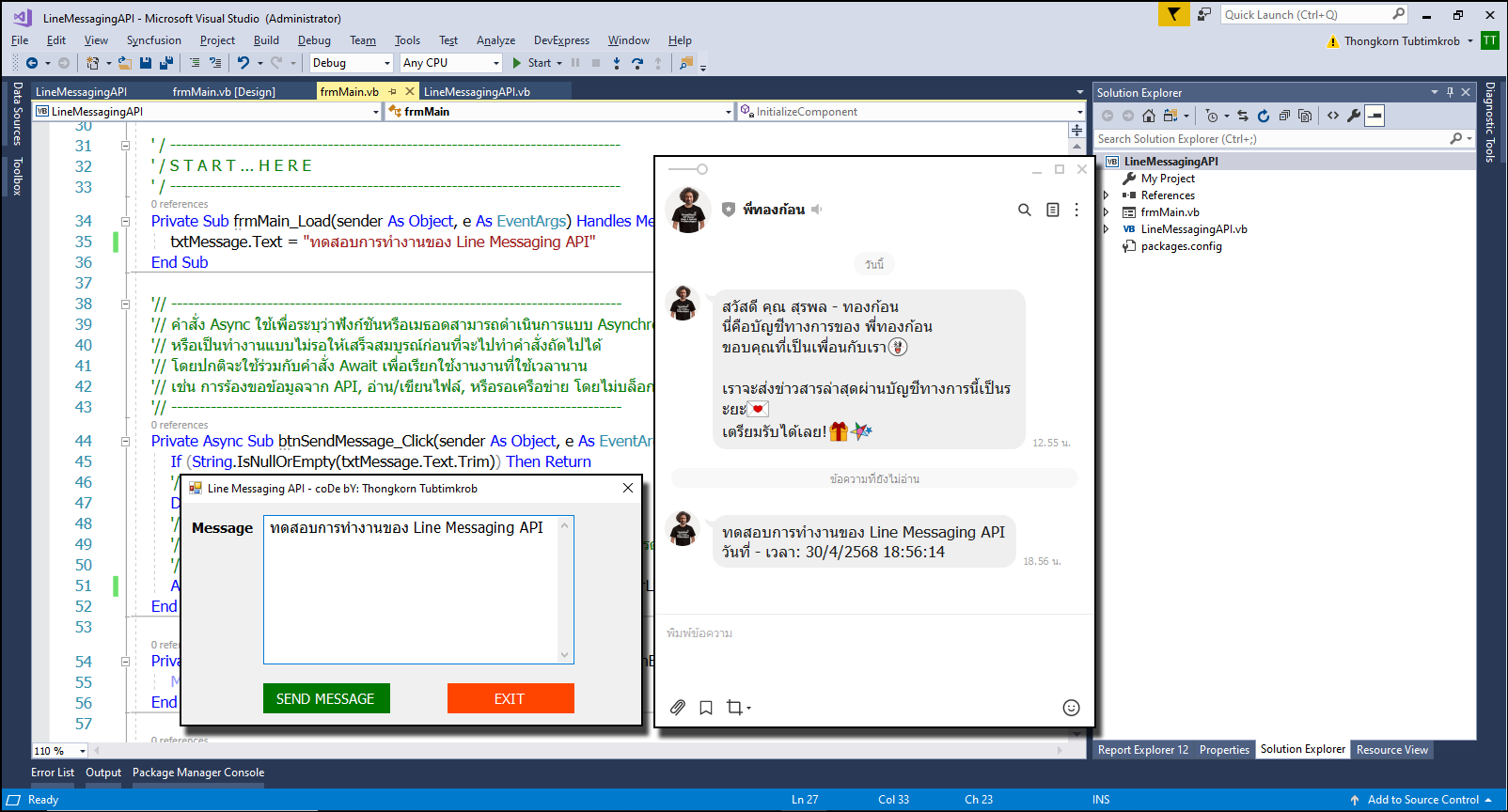Screen dimensions: 1508x812
Task: Save the current file with the disk icon
Action: [146, 63]
